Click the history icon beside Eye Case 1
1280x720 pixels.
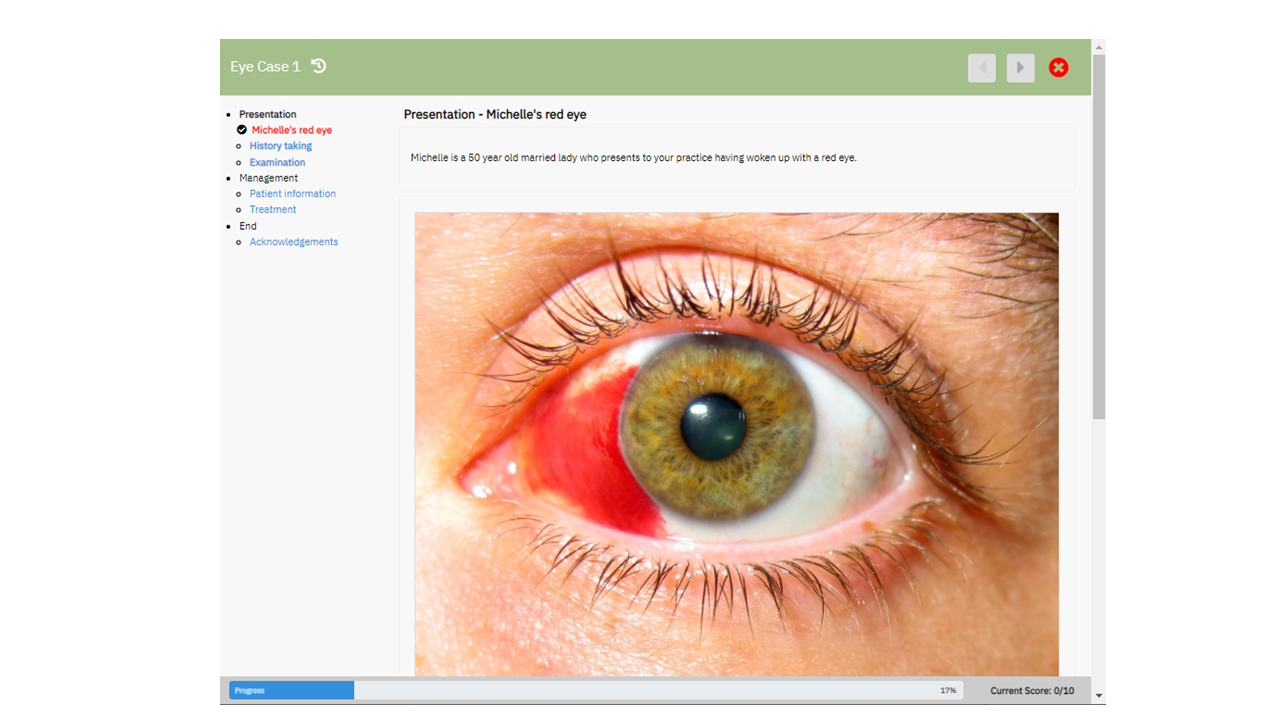pos(319,66)
